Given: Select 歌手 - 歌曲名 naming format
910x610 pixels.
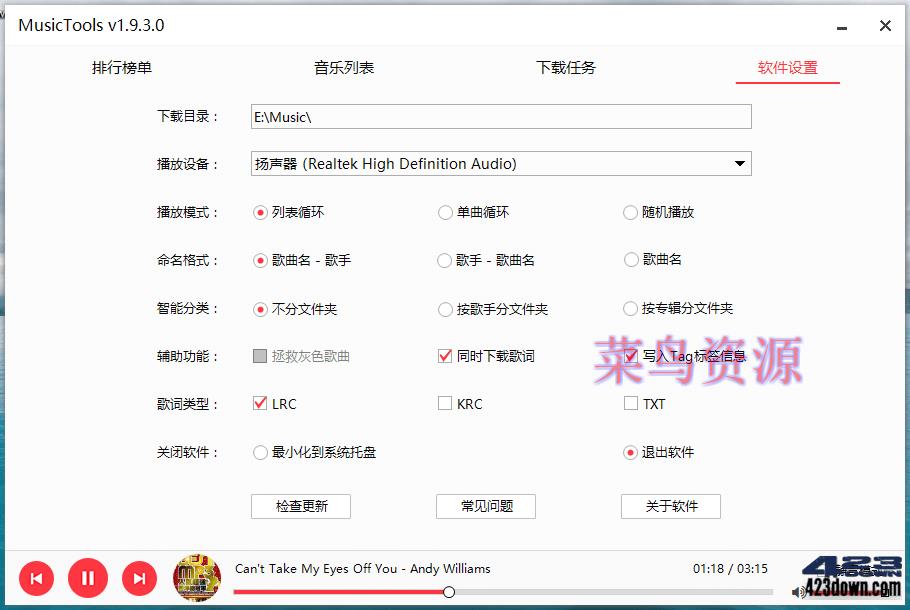Looking at the screenshot, I should click(x=444, y=260).
